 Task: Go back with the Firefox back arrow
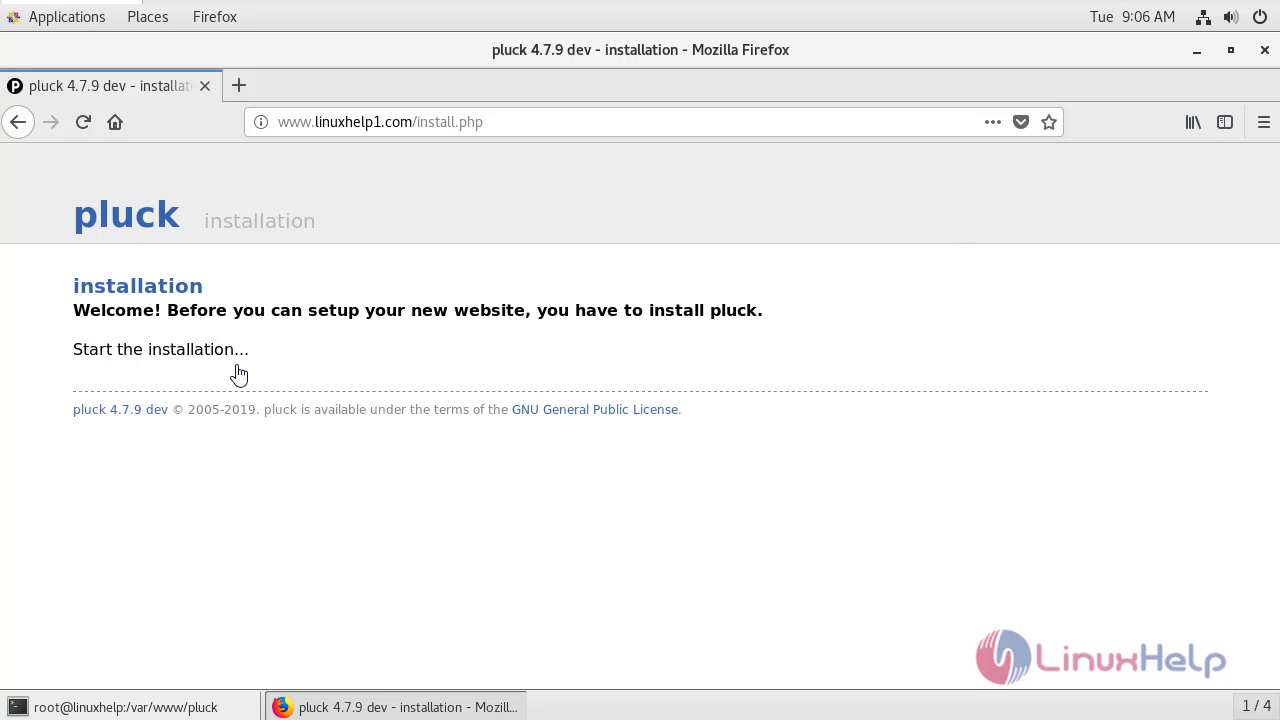point(18,122)
